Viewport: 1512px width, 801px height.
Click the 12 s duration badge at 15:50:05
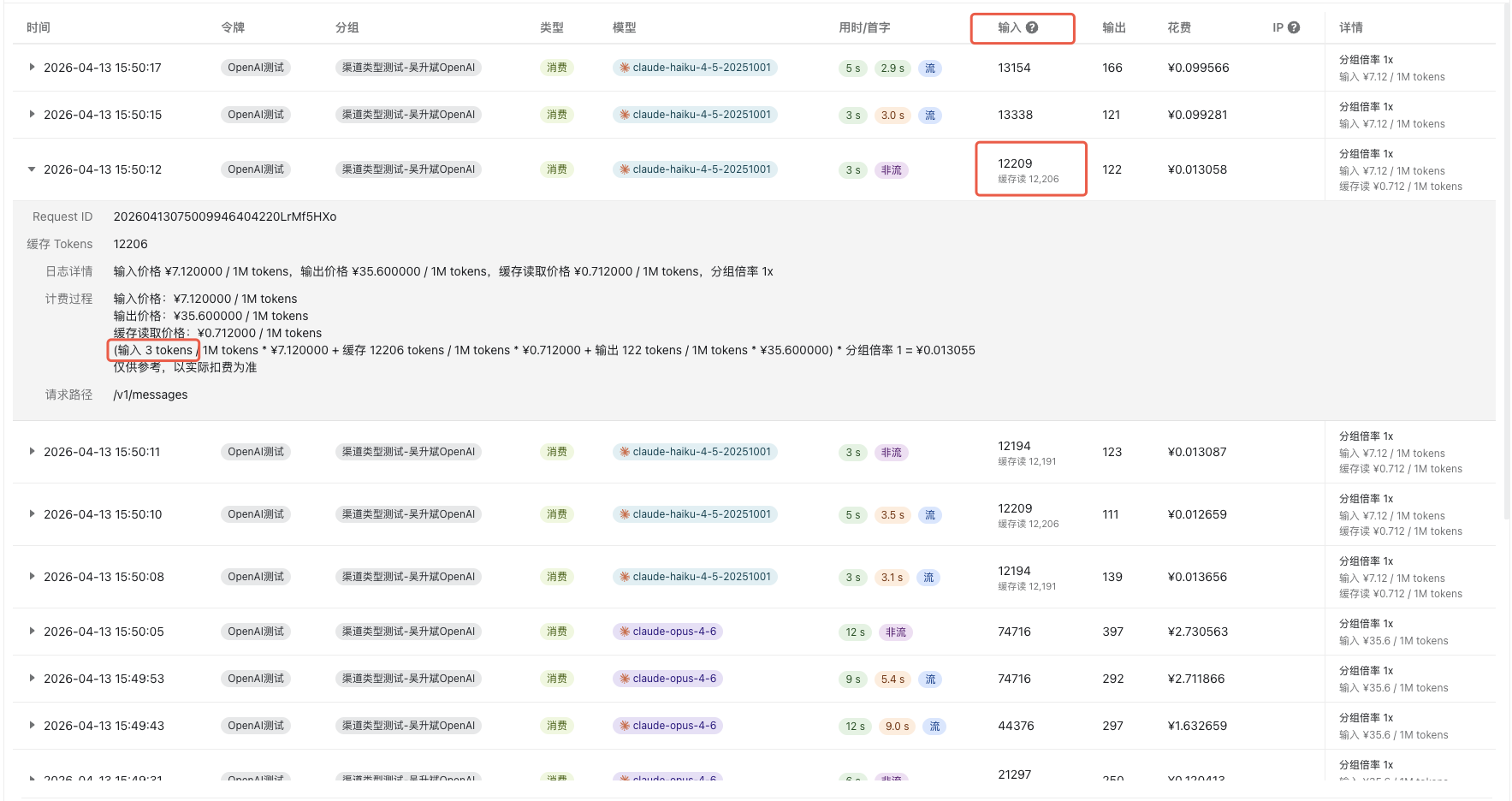pyautogui.click(x=855, y=632)
